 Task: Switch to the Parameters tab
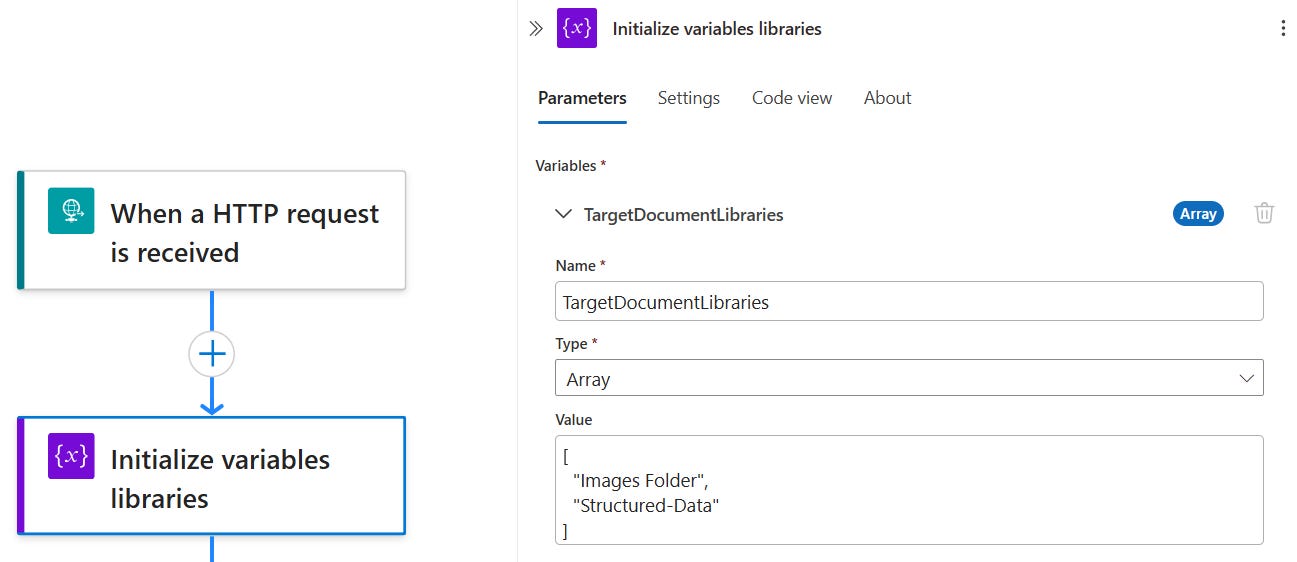pyautogui.click(x=582, y=98)
